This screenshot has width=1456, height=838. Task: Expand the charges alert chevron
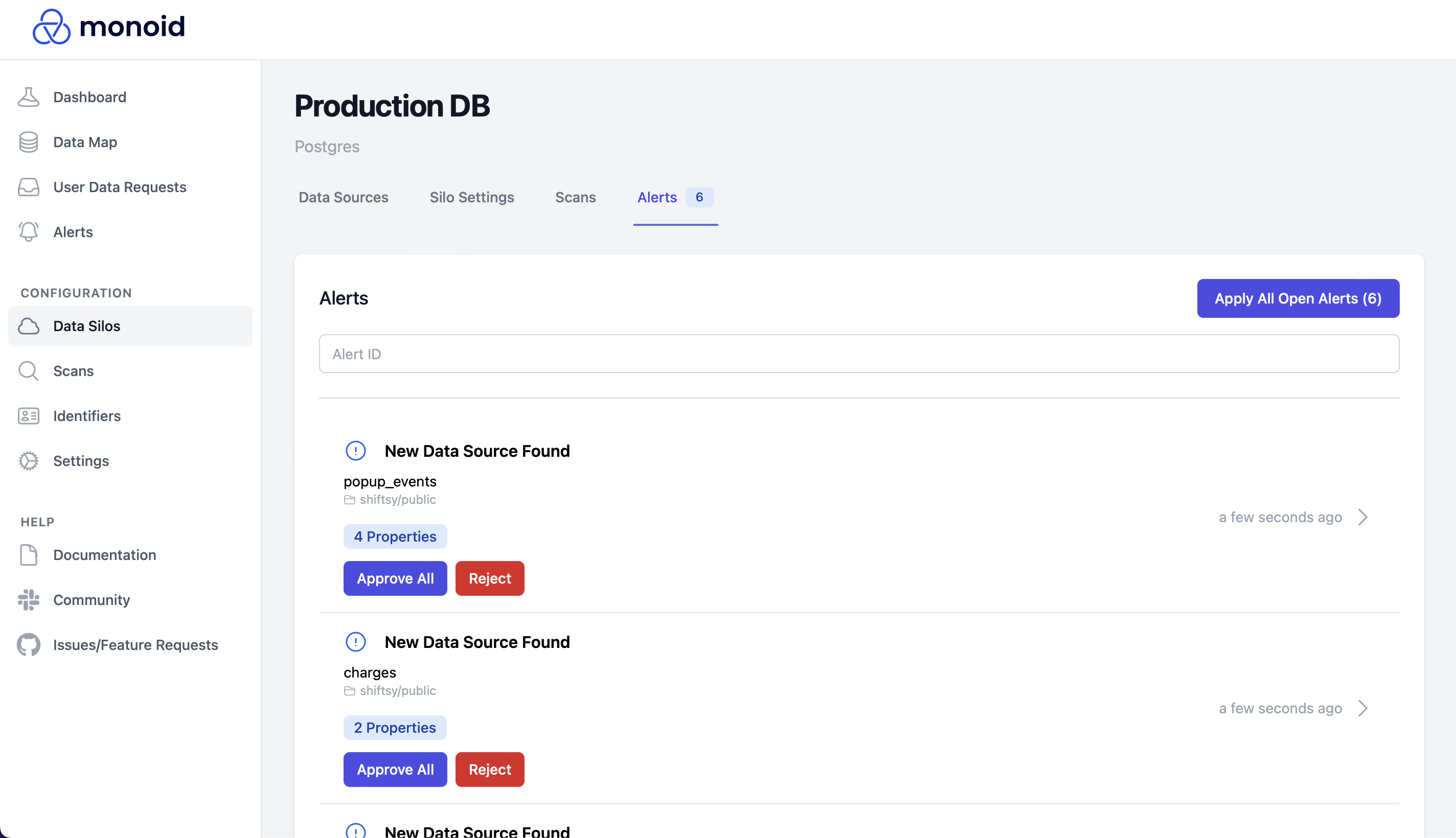[1362, 708]
